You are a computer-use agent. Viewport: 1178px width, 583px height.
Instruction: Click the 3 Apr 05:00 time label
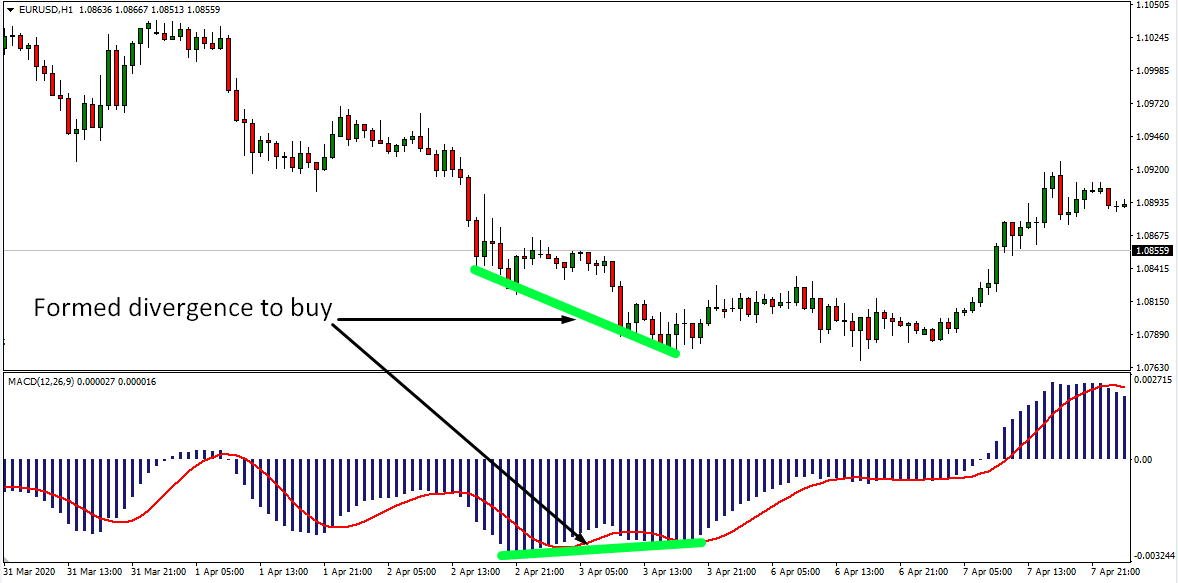(604, 573)
